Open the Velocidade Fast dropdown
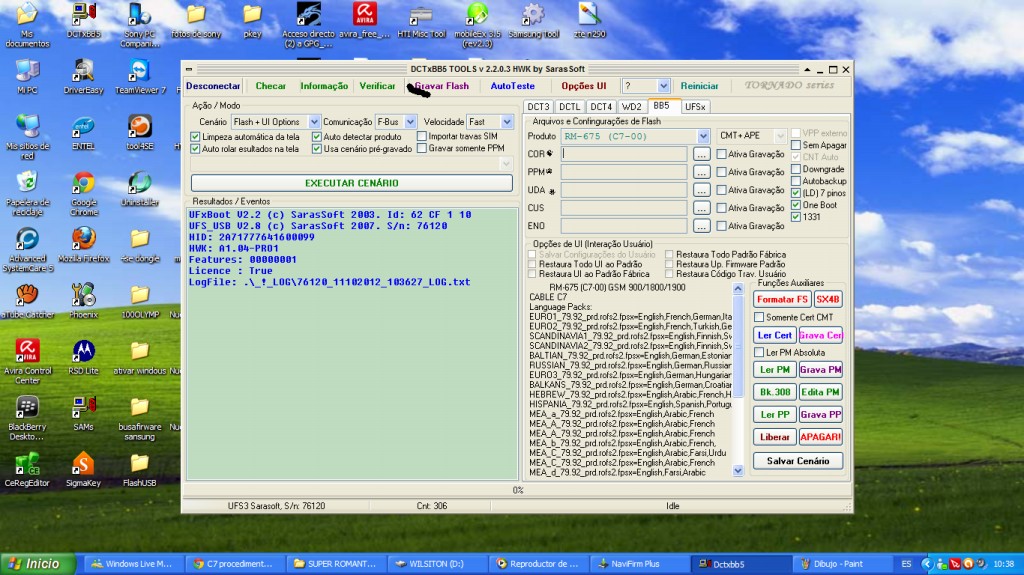This screenshot has height=575, width=1024. (507, 122)
